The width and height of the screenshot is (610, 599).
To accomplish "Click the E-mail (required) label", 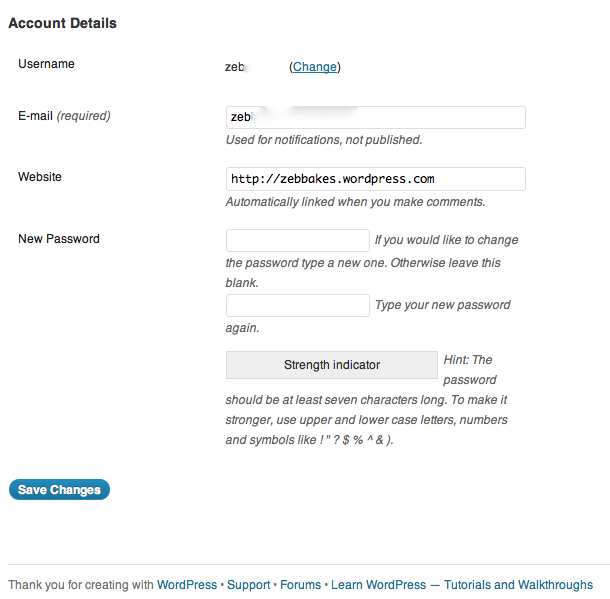I will click(x=64, y=116).
